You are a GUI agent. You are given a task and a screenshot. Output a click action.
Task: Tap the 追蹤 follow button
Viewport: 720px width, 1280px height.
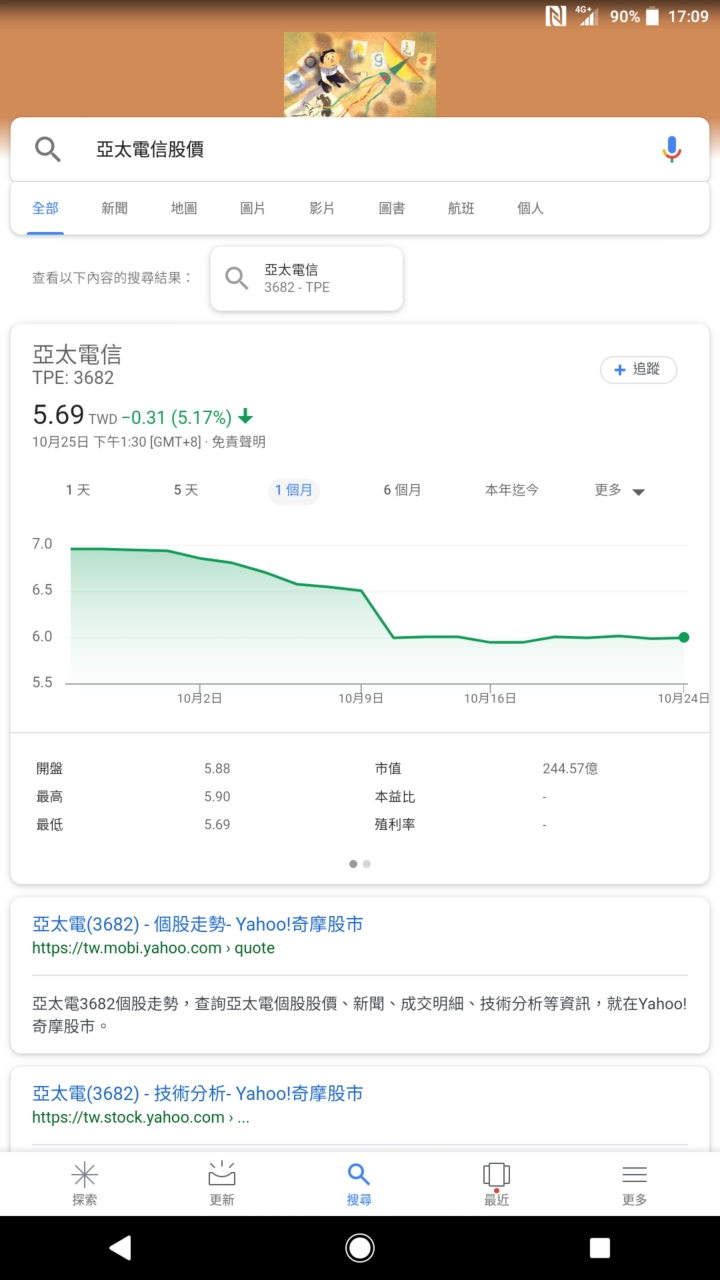click(x=638, y=369)
